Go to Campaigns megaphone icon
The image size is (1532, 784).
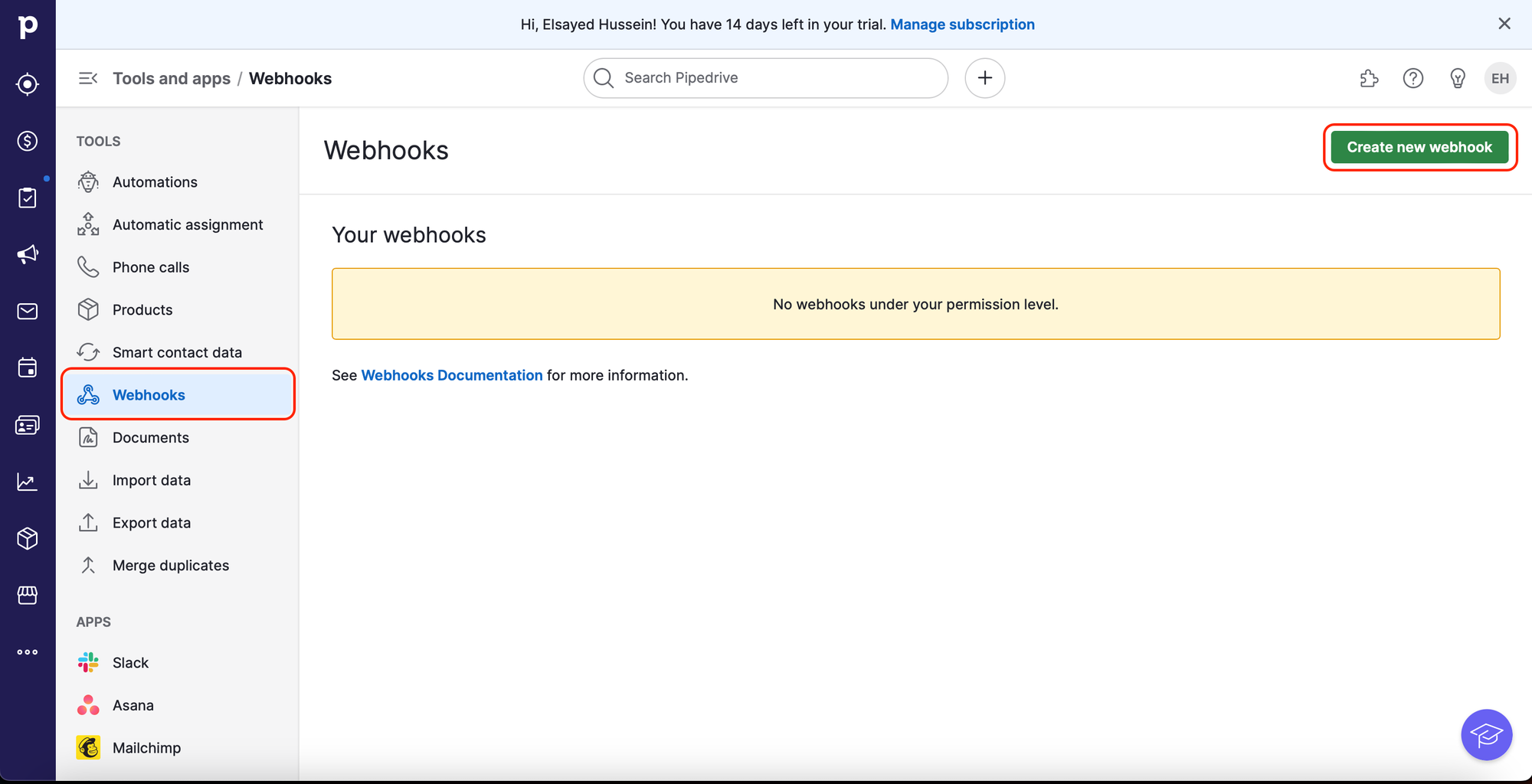coord(28,254)
